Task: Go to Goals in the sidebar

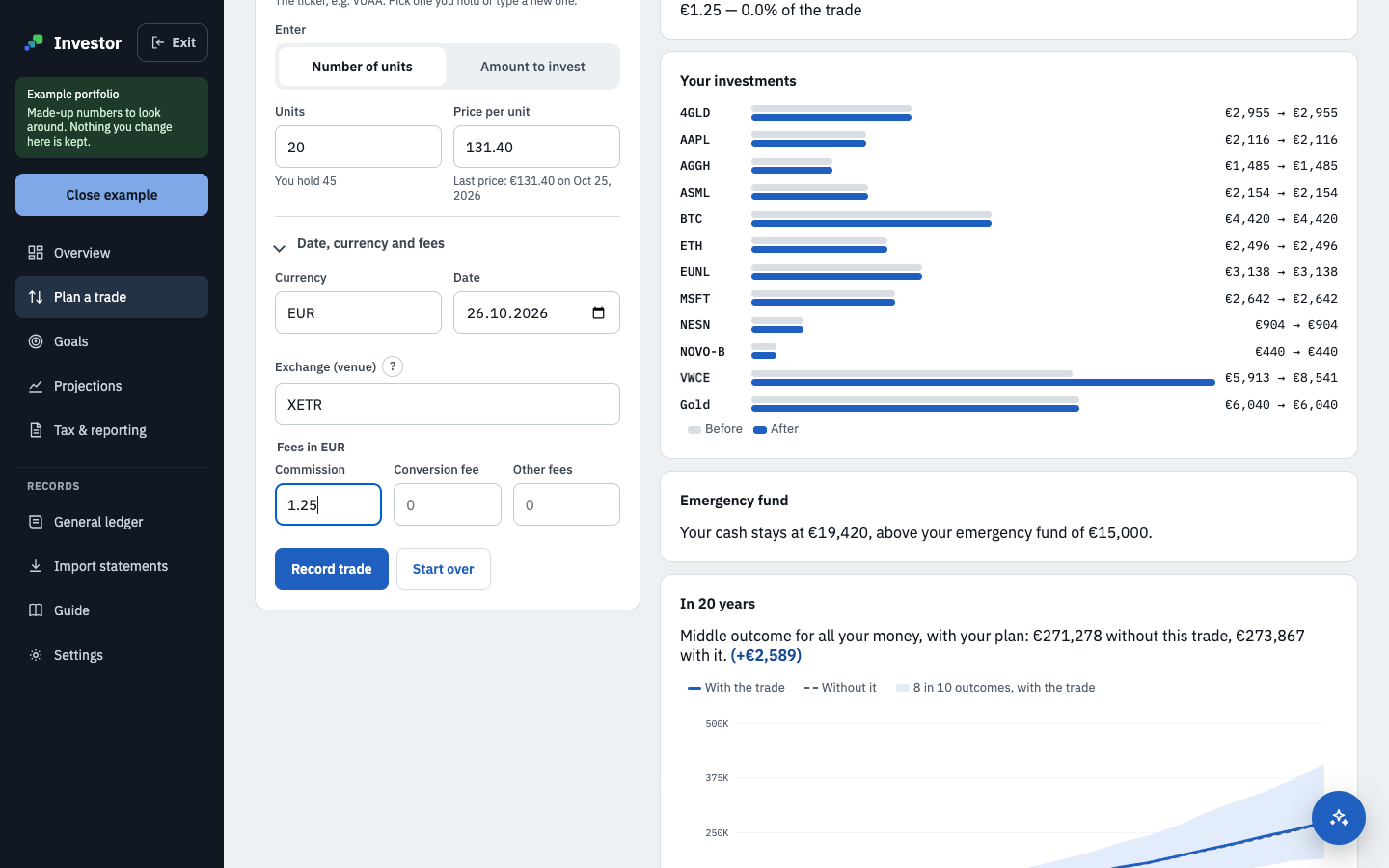Action: (x=112, y=341)
